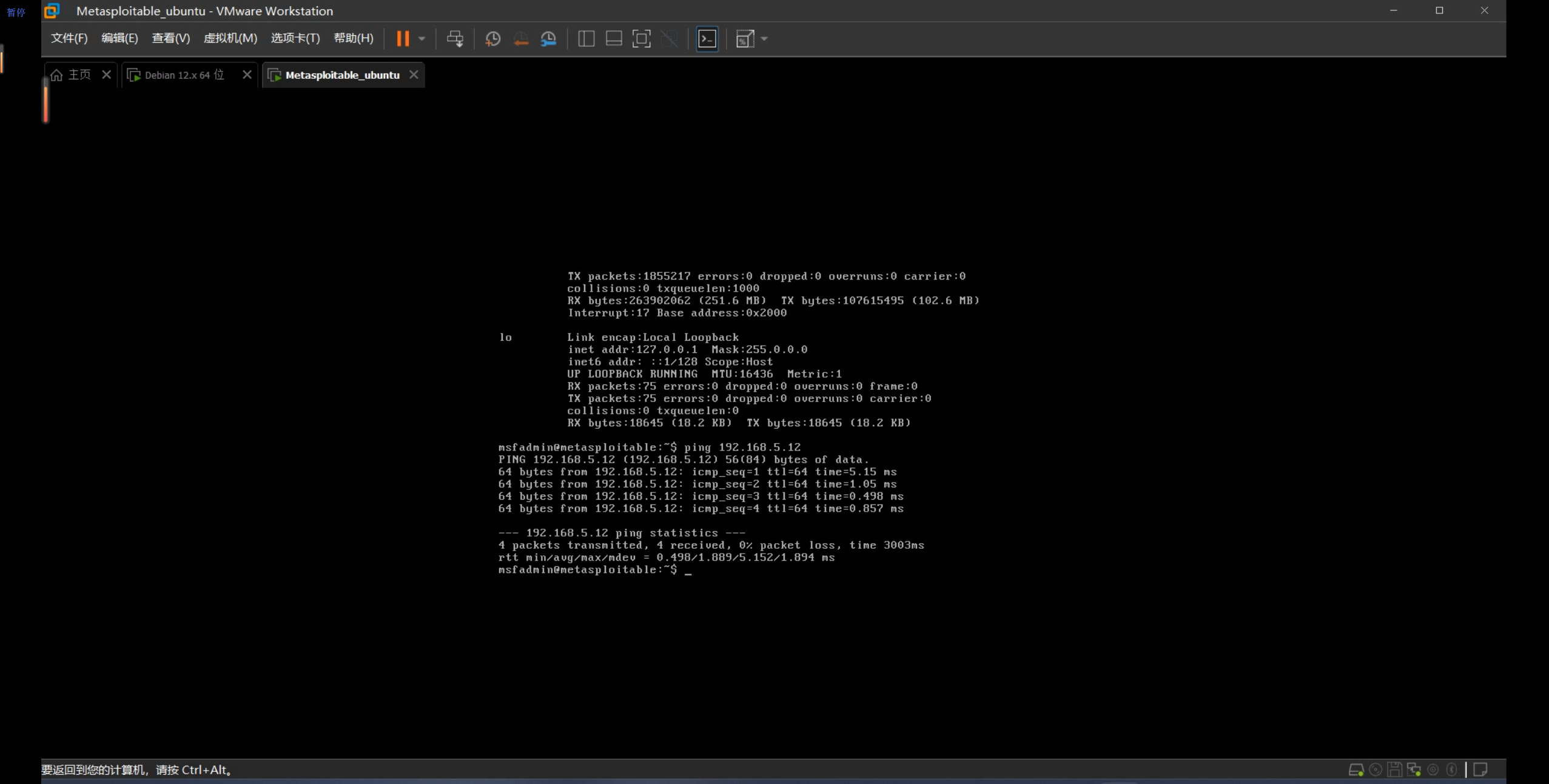Toggle the console view button

(707, 39)
